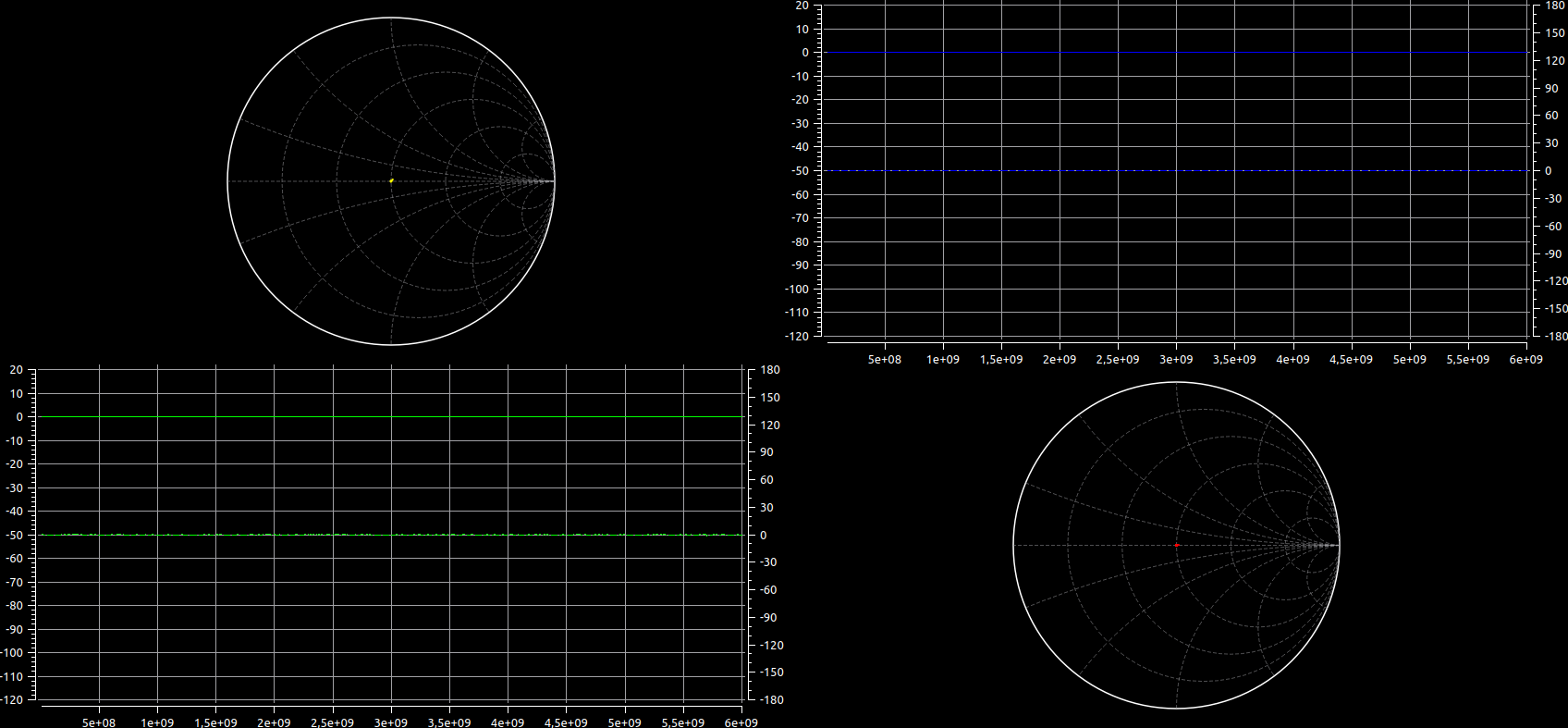Click '2e+09' on the green-trace plot's frequency axis
This screenshot has width=1568, height=728.
[x=274, y=723]
